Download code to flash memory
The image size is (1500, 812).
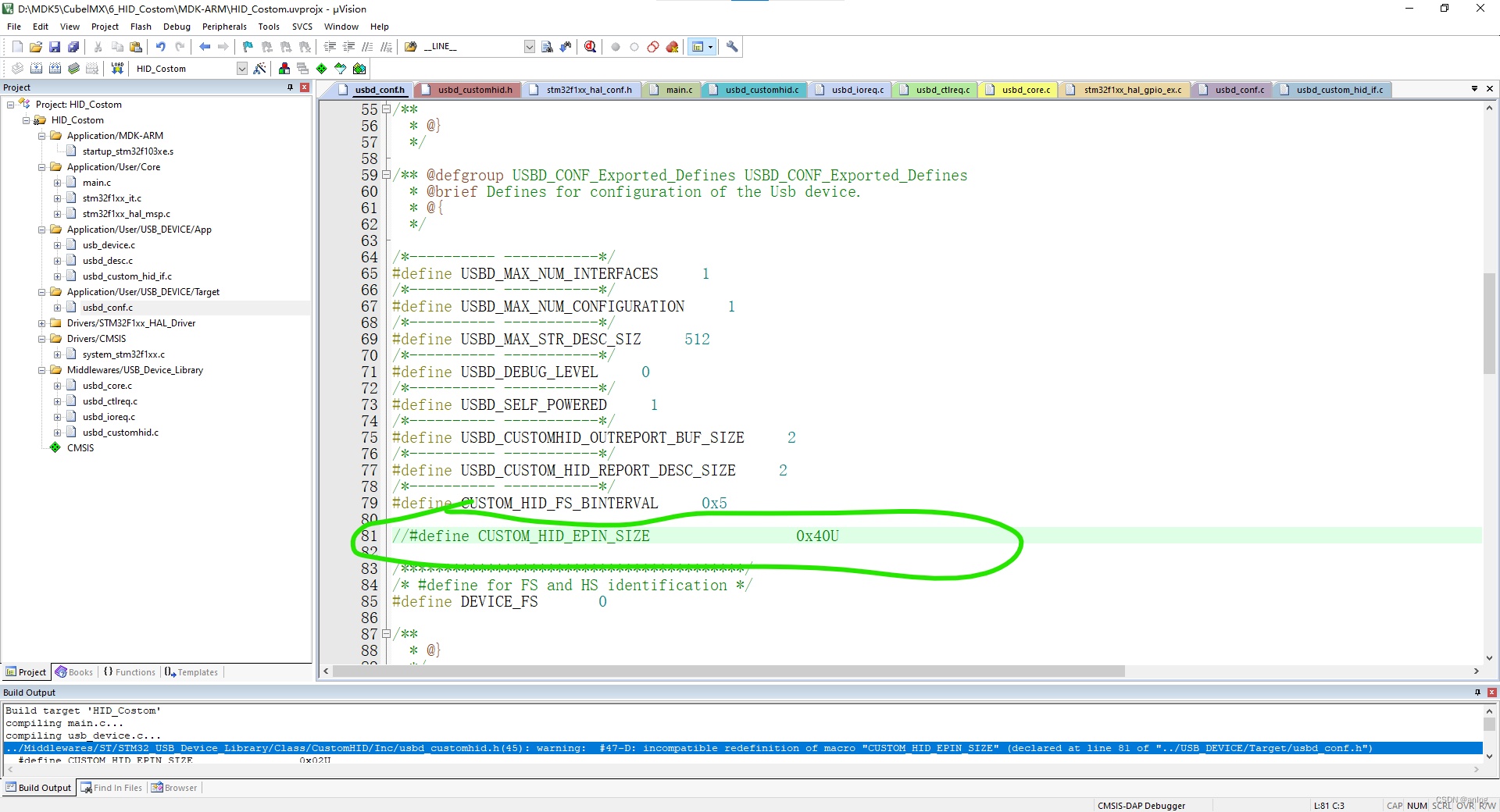pyautogui.click(x=116, y=68)
